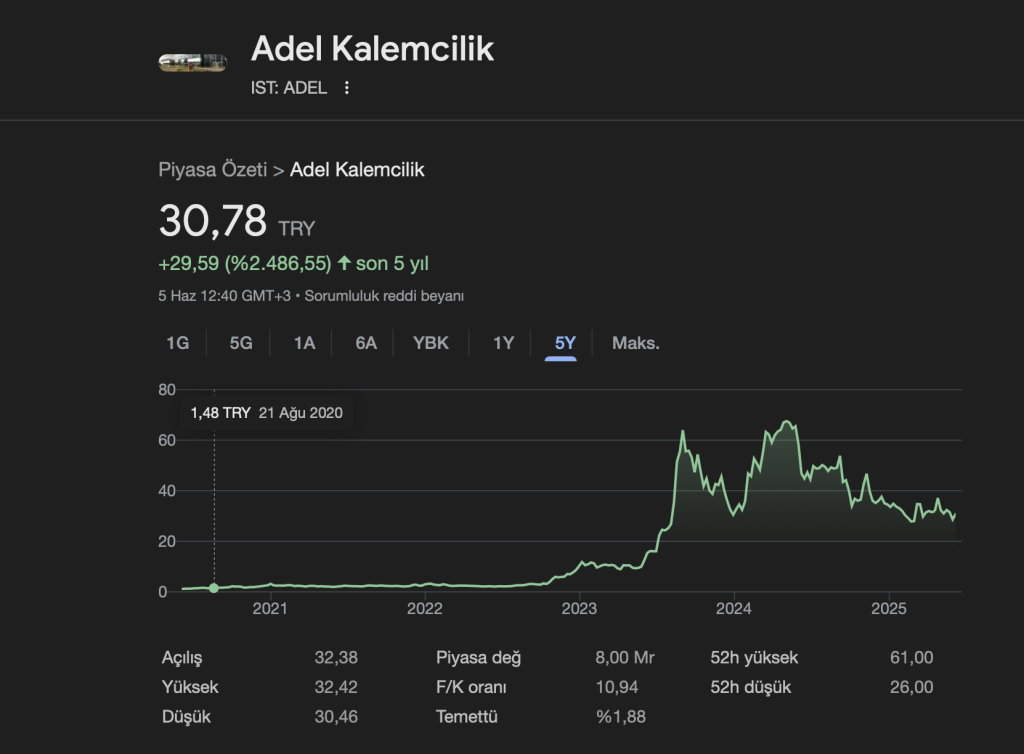Choose the 6A time range
The image size is (1024, 754).
[366, 343]
